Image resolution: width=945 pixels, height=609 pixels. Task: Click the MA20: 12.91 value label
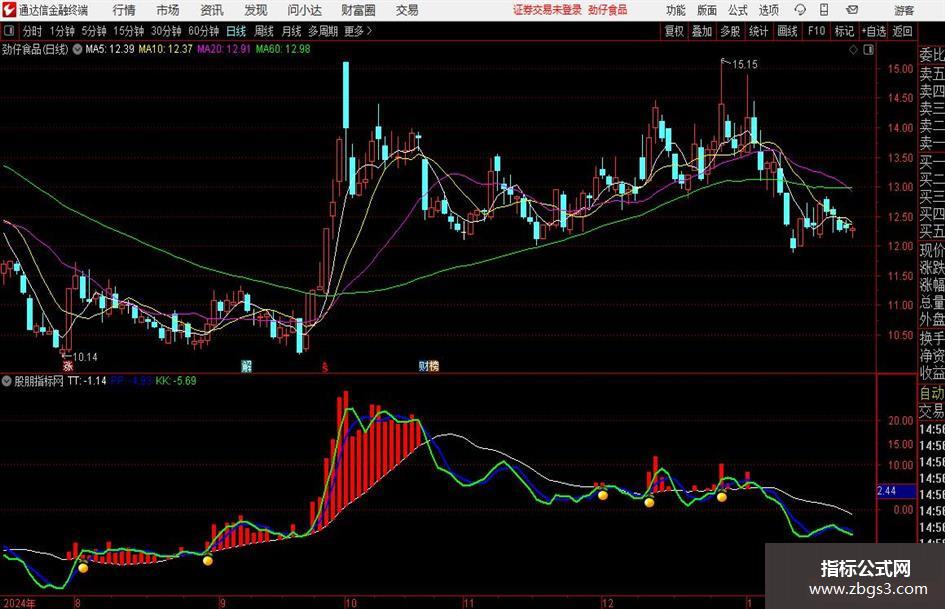pos(224,49)
